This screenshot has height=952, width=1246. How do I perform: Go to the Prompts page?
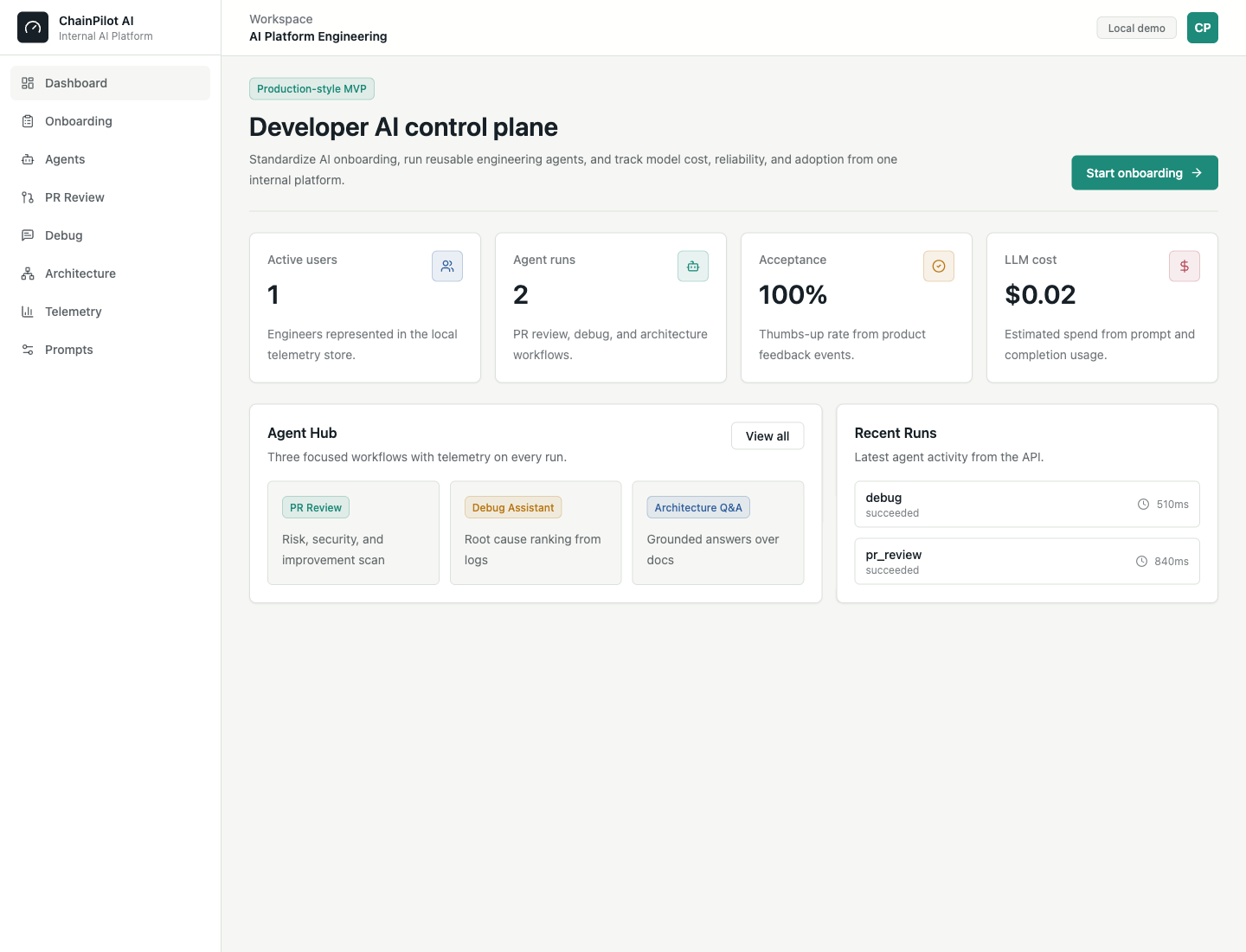pos(110,350)
